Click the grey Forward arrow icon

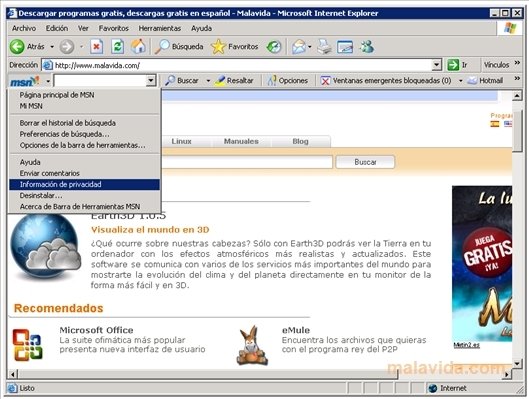pos(66,47)
